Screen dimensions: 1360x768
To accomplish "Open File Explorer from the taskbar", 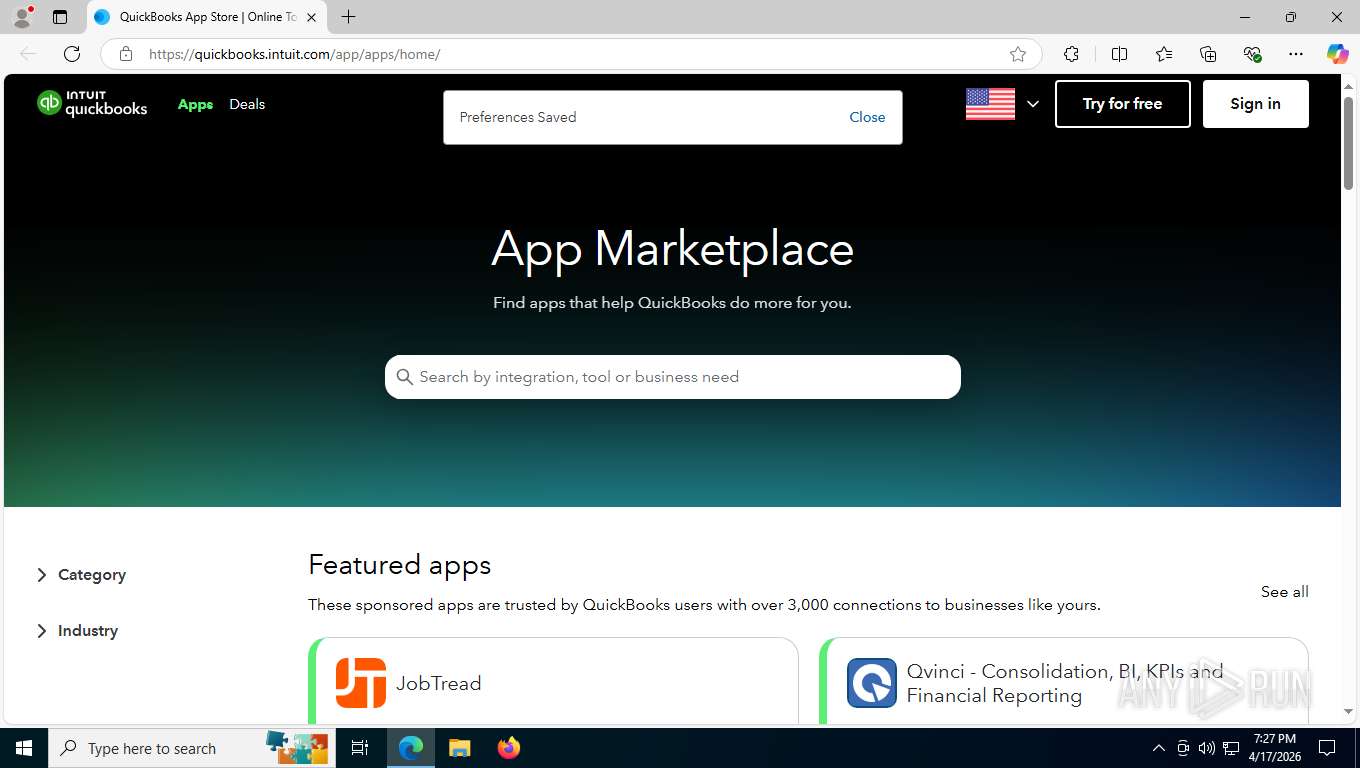I will point(459,748).
